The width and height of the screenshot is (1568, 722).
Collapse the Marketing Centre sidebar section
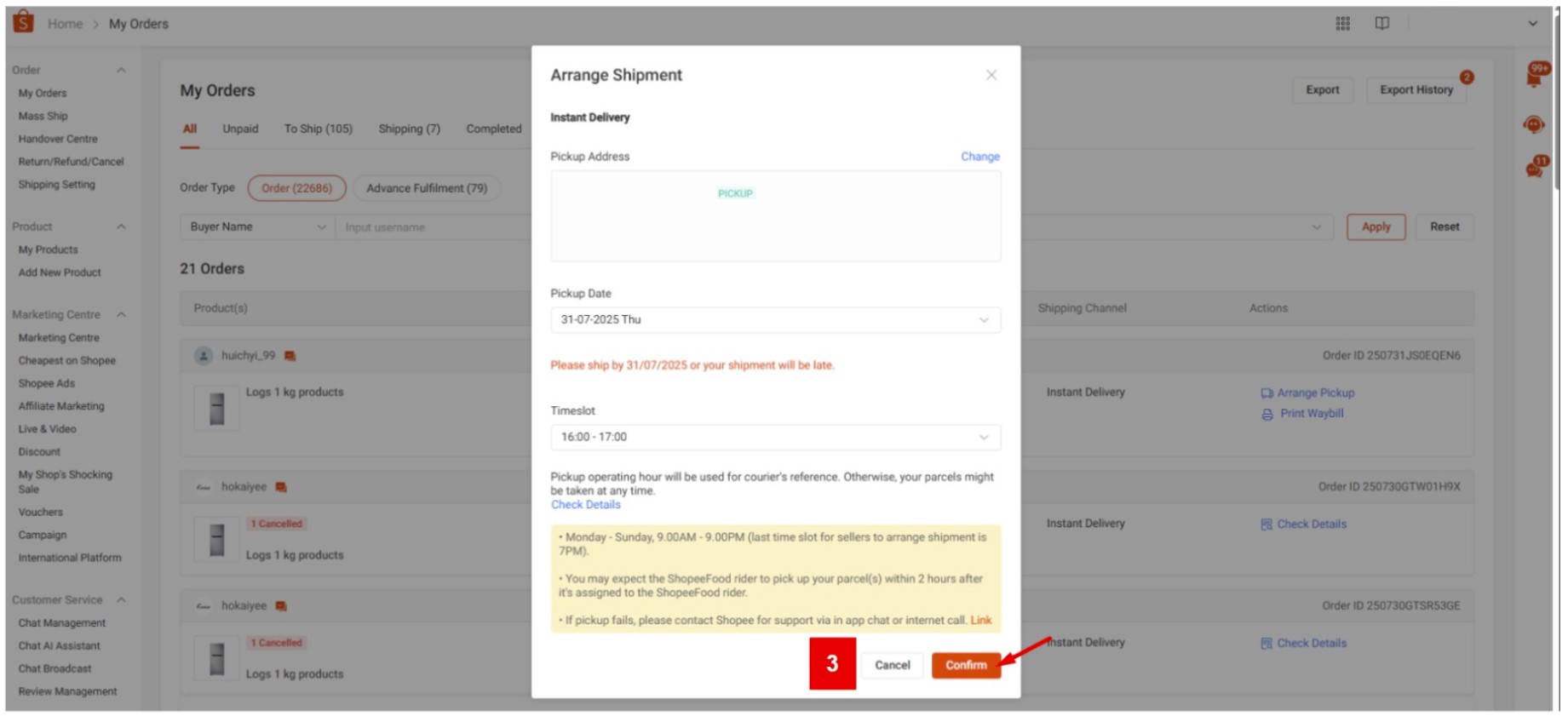121,315
